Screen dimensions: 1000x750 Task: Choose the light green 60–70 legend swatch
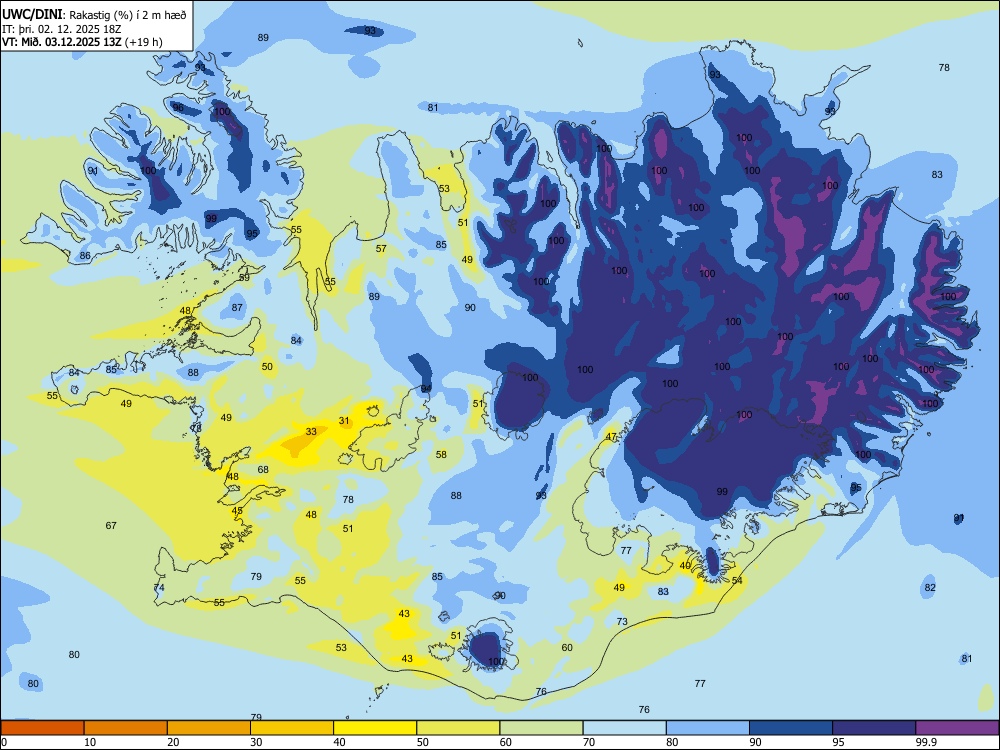[x=541, y=728]
